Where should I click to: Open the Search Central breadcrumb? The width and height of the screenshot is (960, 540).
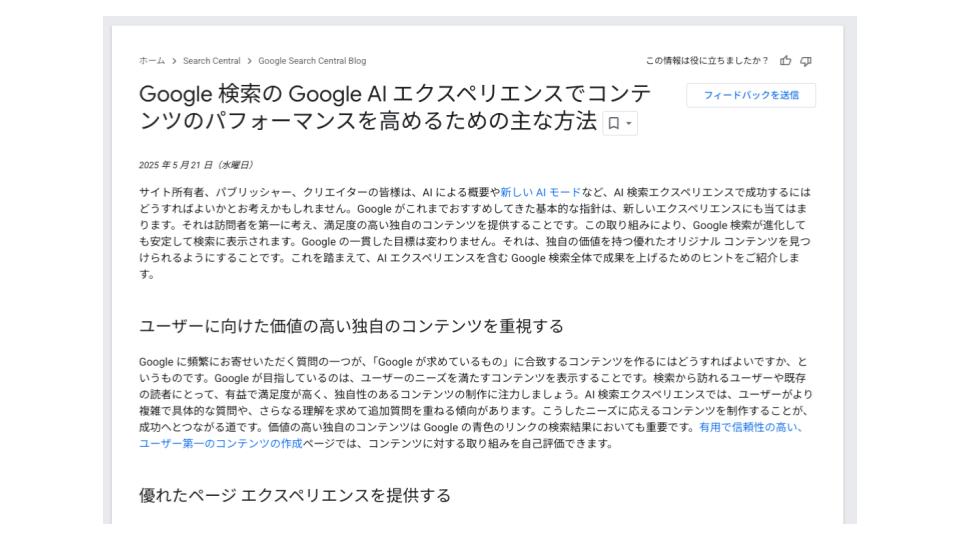coord(211,61)
